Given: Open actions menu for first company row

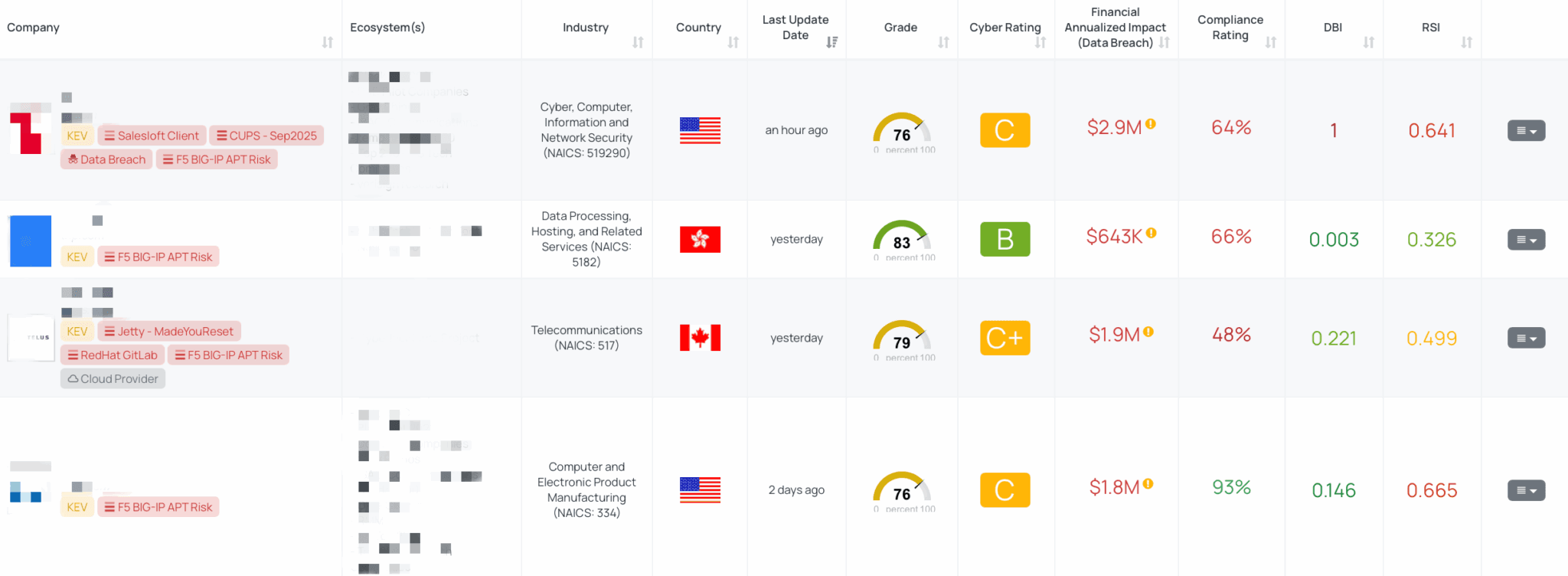Looking at the screenshot, I should click(1526, 131).
